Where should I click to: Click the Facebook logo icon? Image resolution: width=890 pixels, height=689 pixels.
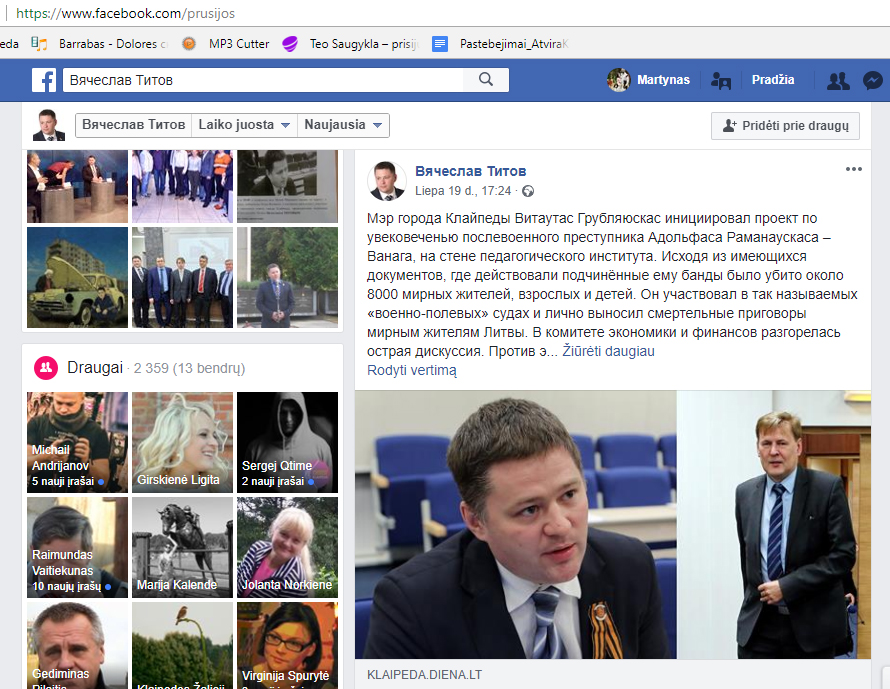point(43,80)
